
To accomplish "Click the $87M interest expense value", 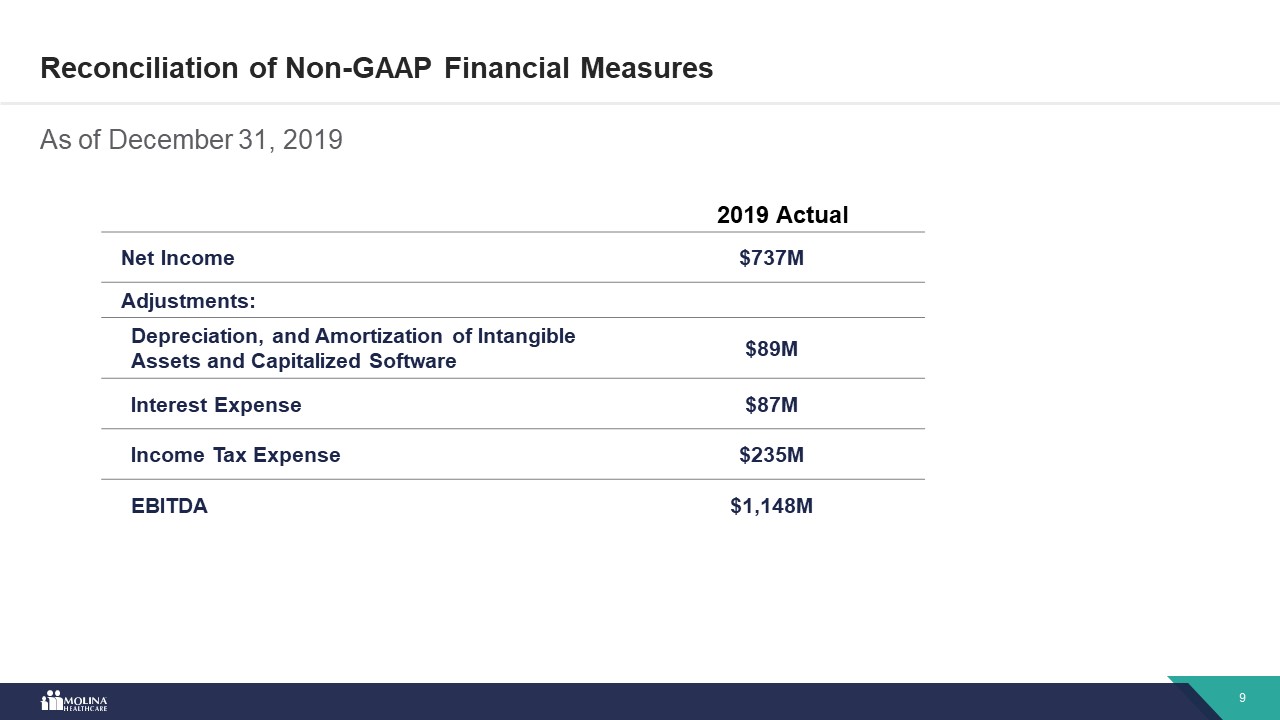I will [772, 405].
